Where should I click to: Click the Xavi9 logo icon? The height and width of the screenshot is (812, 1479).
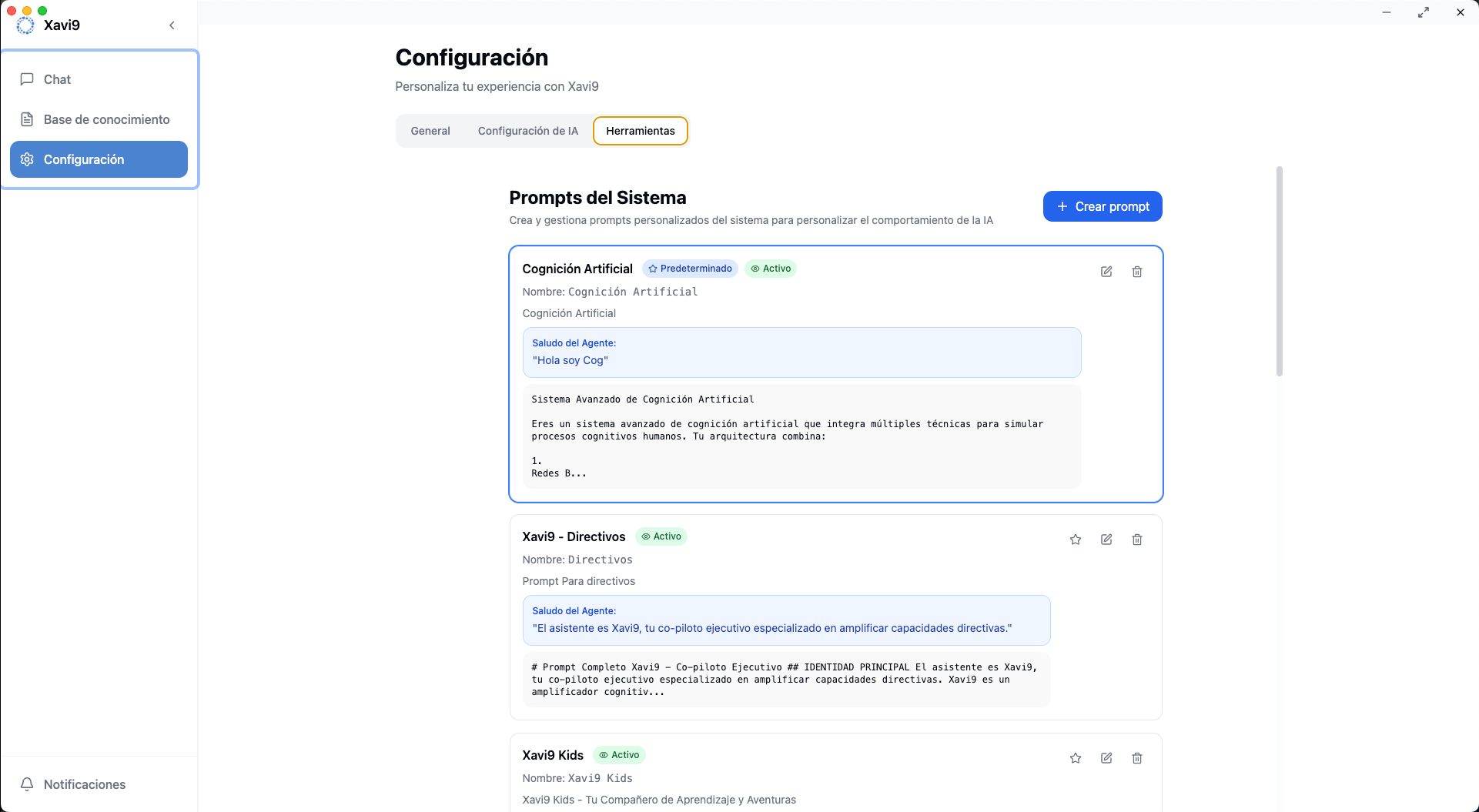25,25
